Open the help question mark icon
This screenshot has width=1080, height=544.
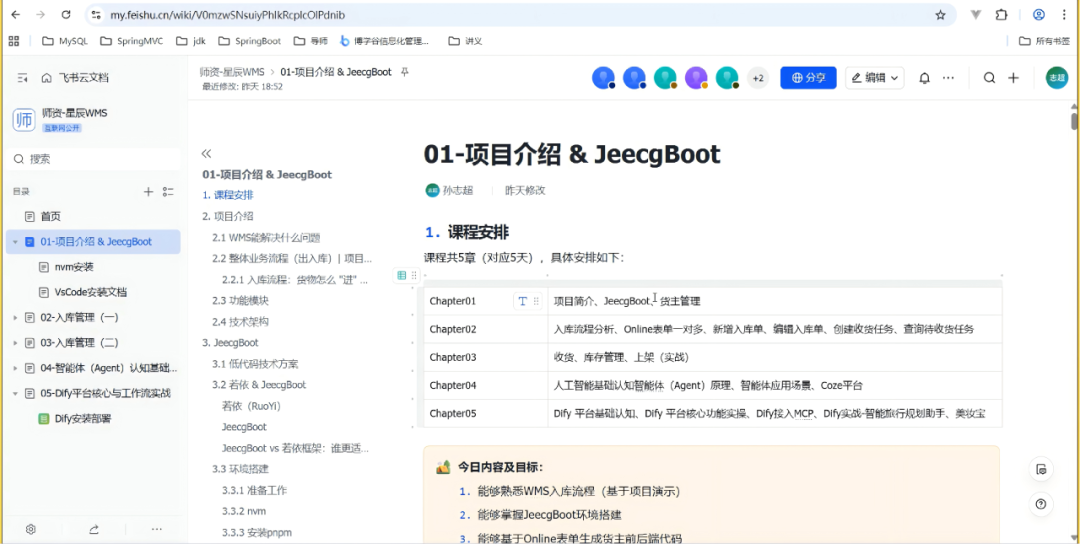click(x=1041, y=504)
